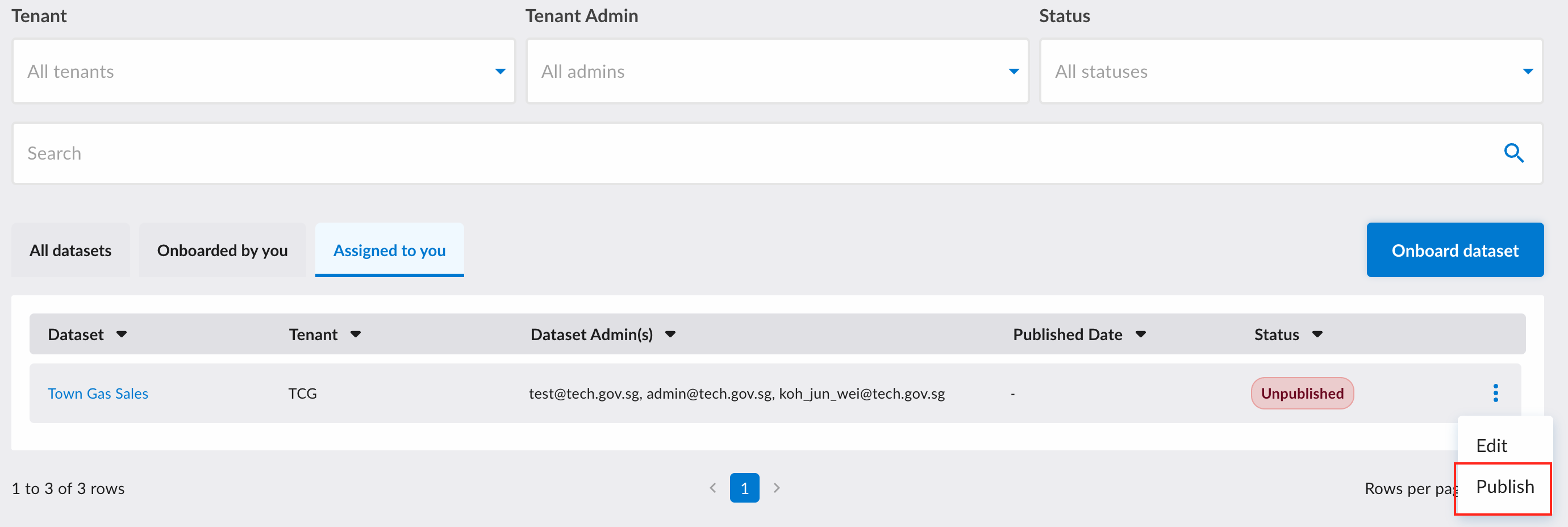Image resolution: width=1568 pixels, height=527 pixels.
Task: Choose Publish from the context menu
Action: 1505,487
